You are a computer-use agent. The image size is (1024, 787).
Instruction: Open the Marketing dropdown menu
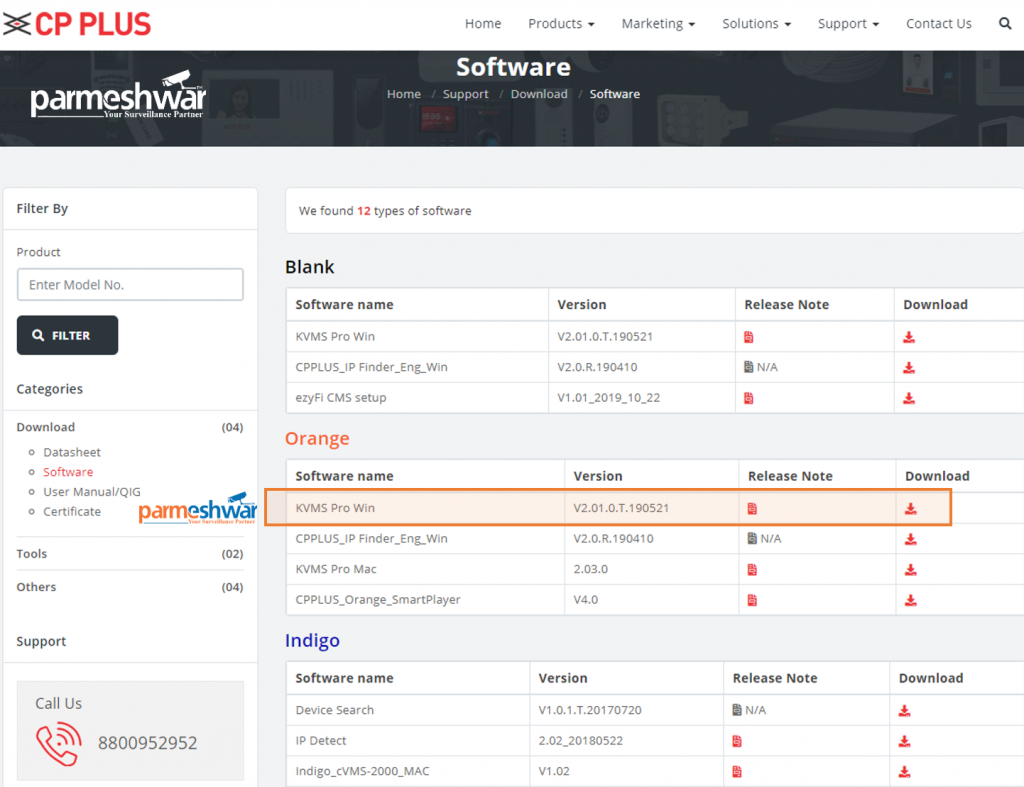(658, 24)
